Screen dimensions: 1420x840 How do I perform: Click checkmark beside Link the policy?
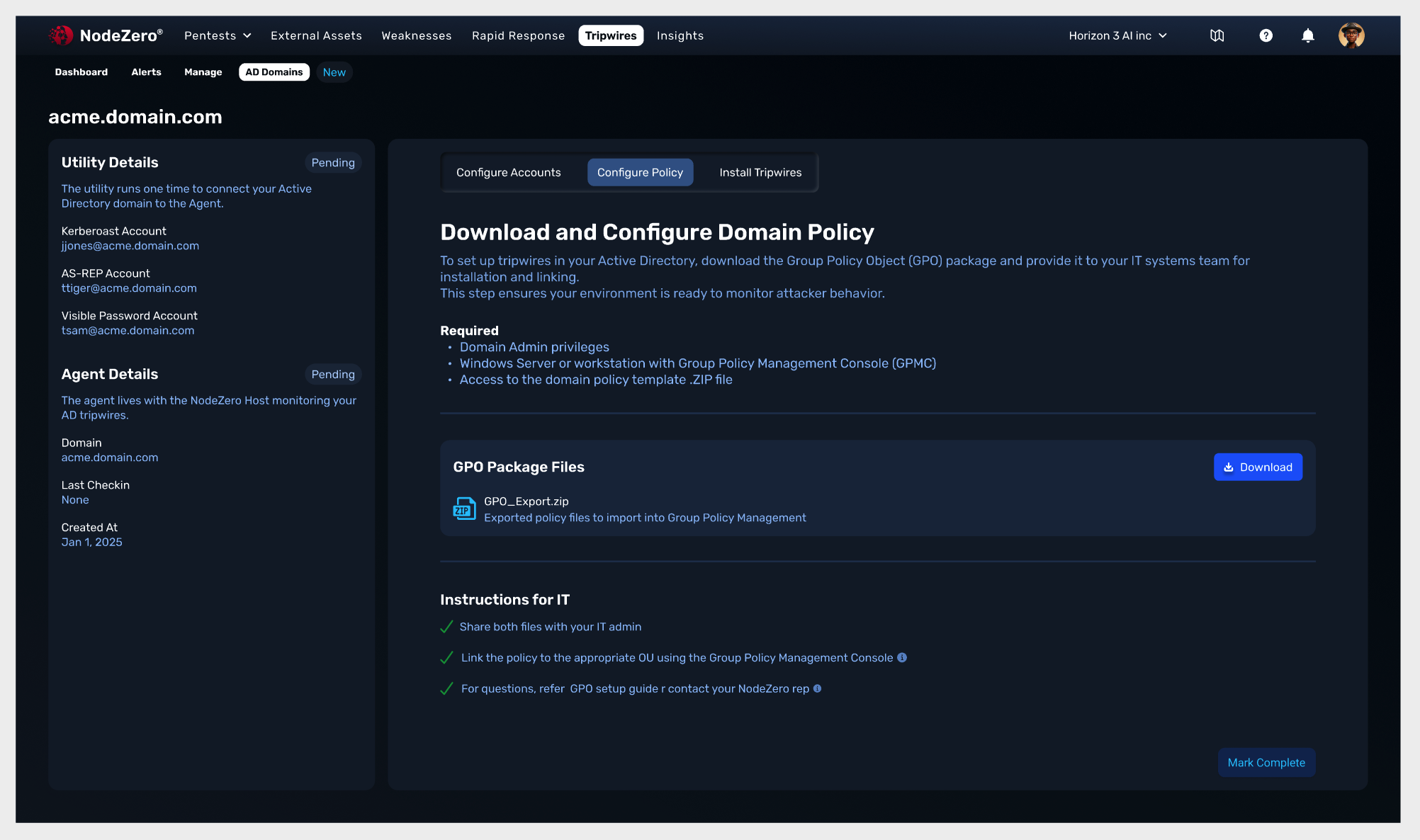(x=446, y=658)
